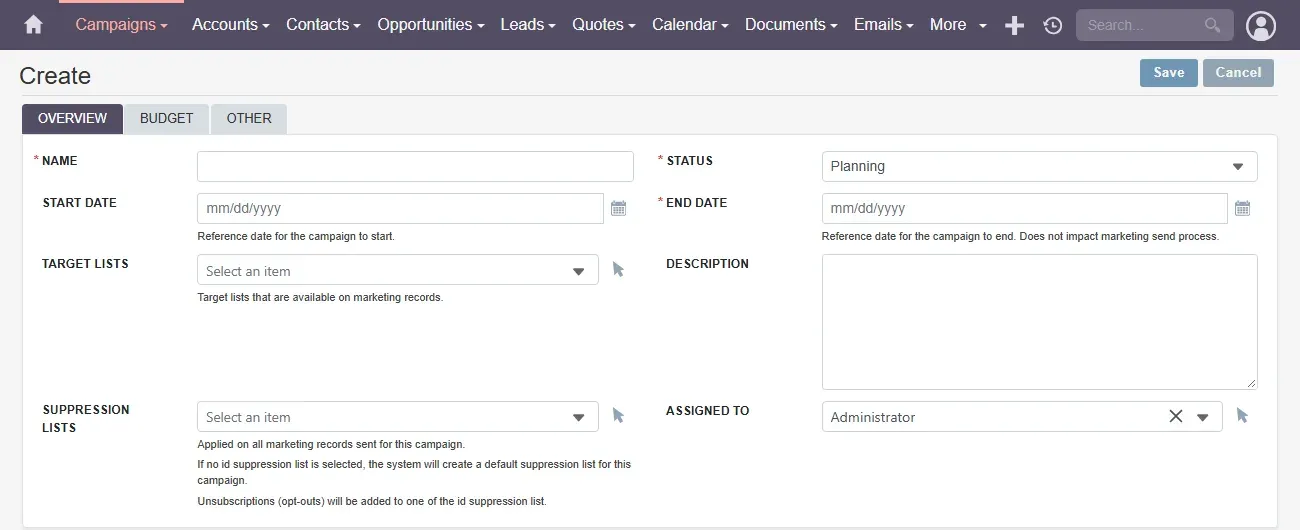Focus the Name input field

click(415, 166)
